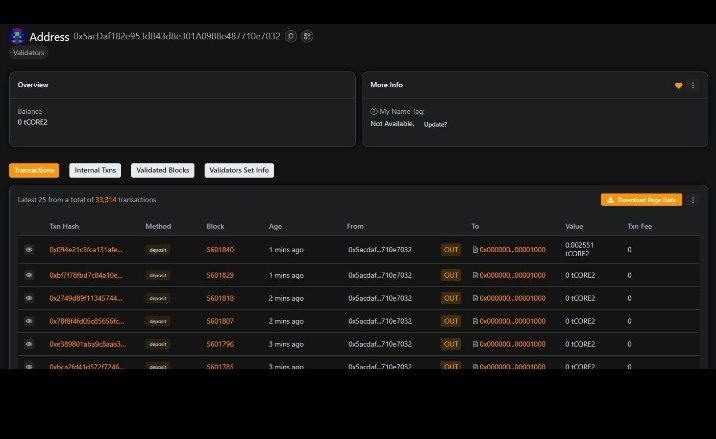
Task: Open To address in block 5601818 row
Action: pos(512,298)
